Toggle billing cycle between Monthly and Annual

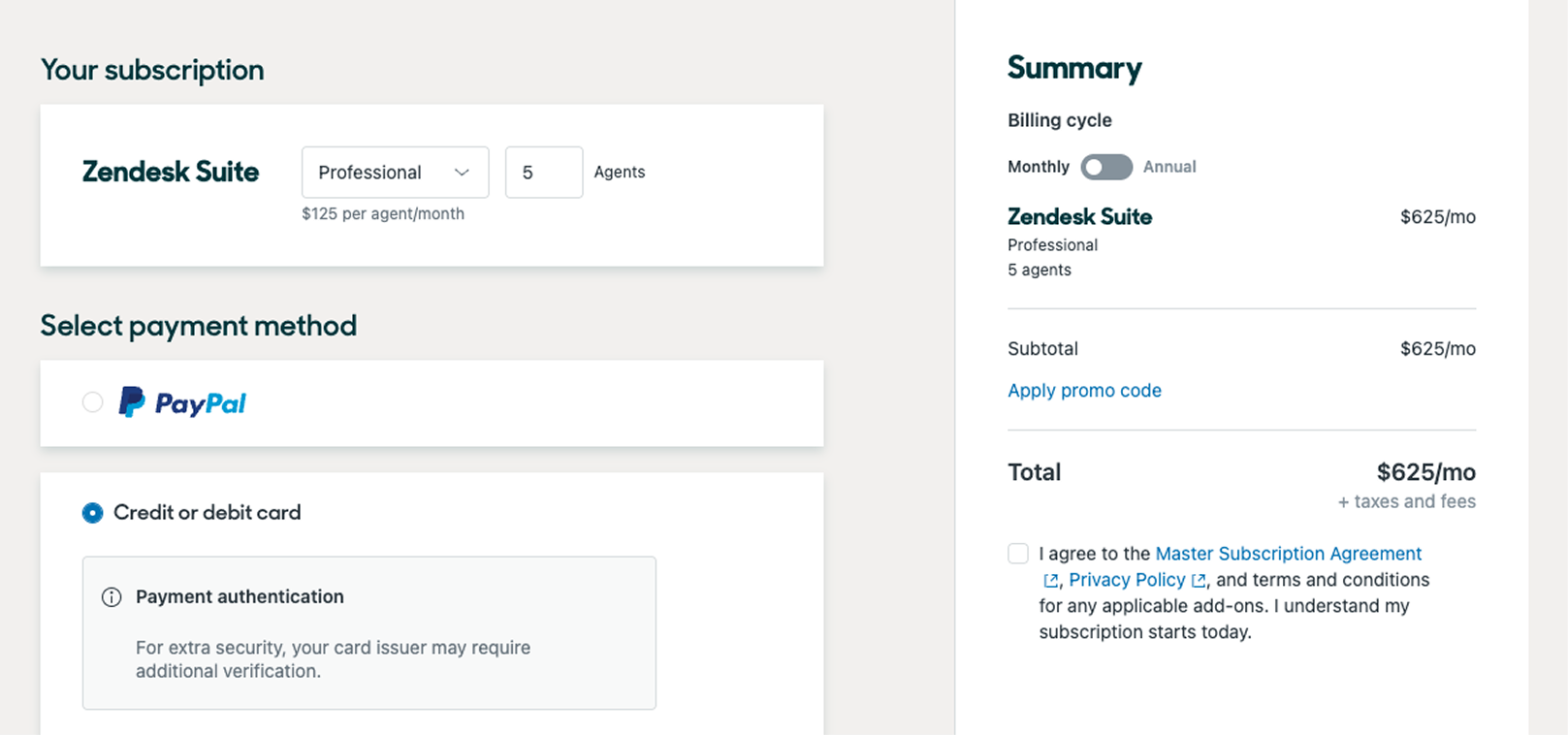coord(1106,167)
